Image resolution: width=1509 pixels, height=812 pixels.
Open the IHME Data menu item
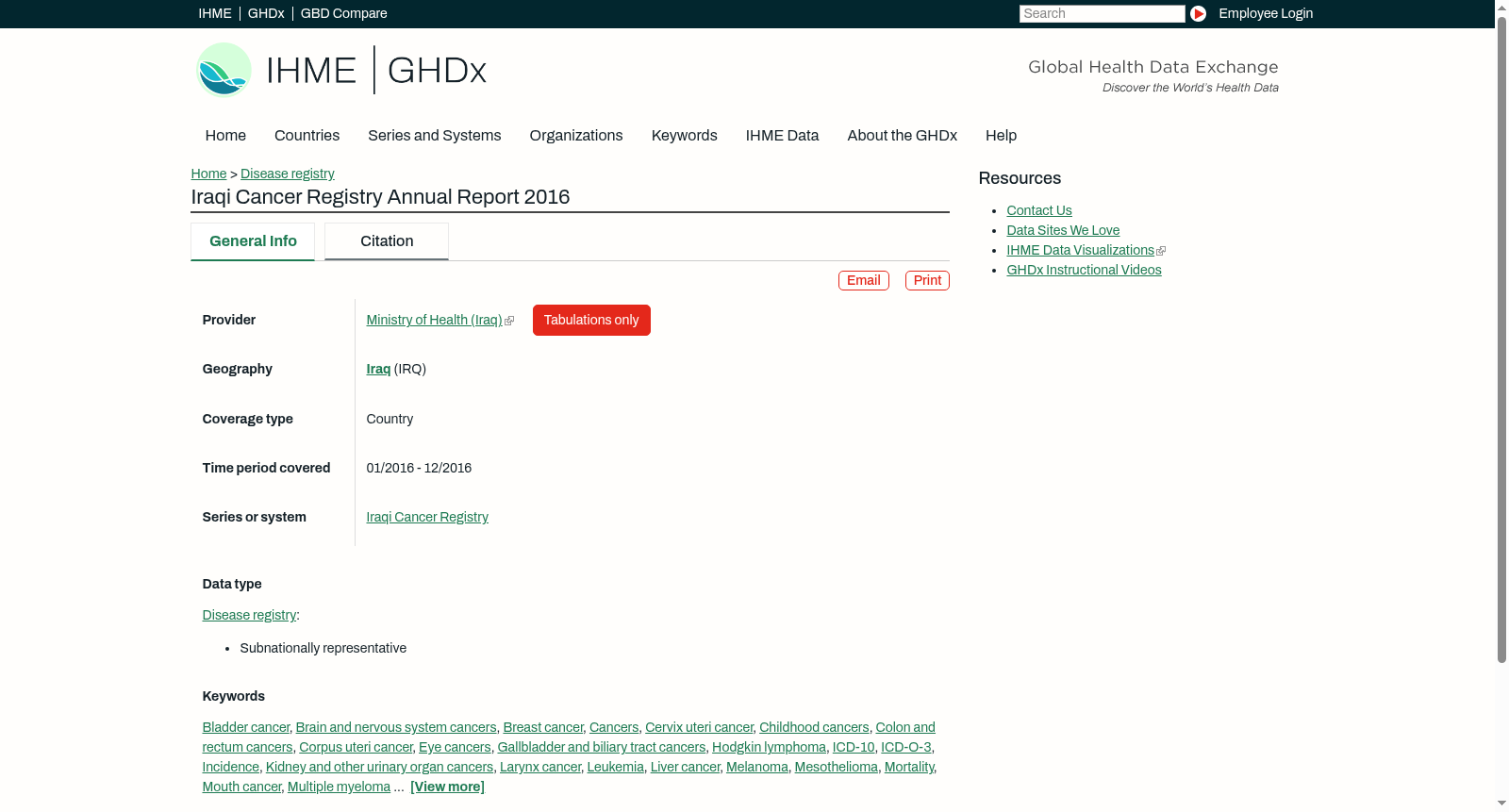tap(782, 135)
